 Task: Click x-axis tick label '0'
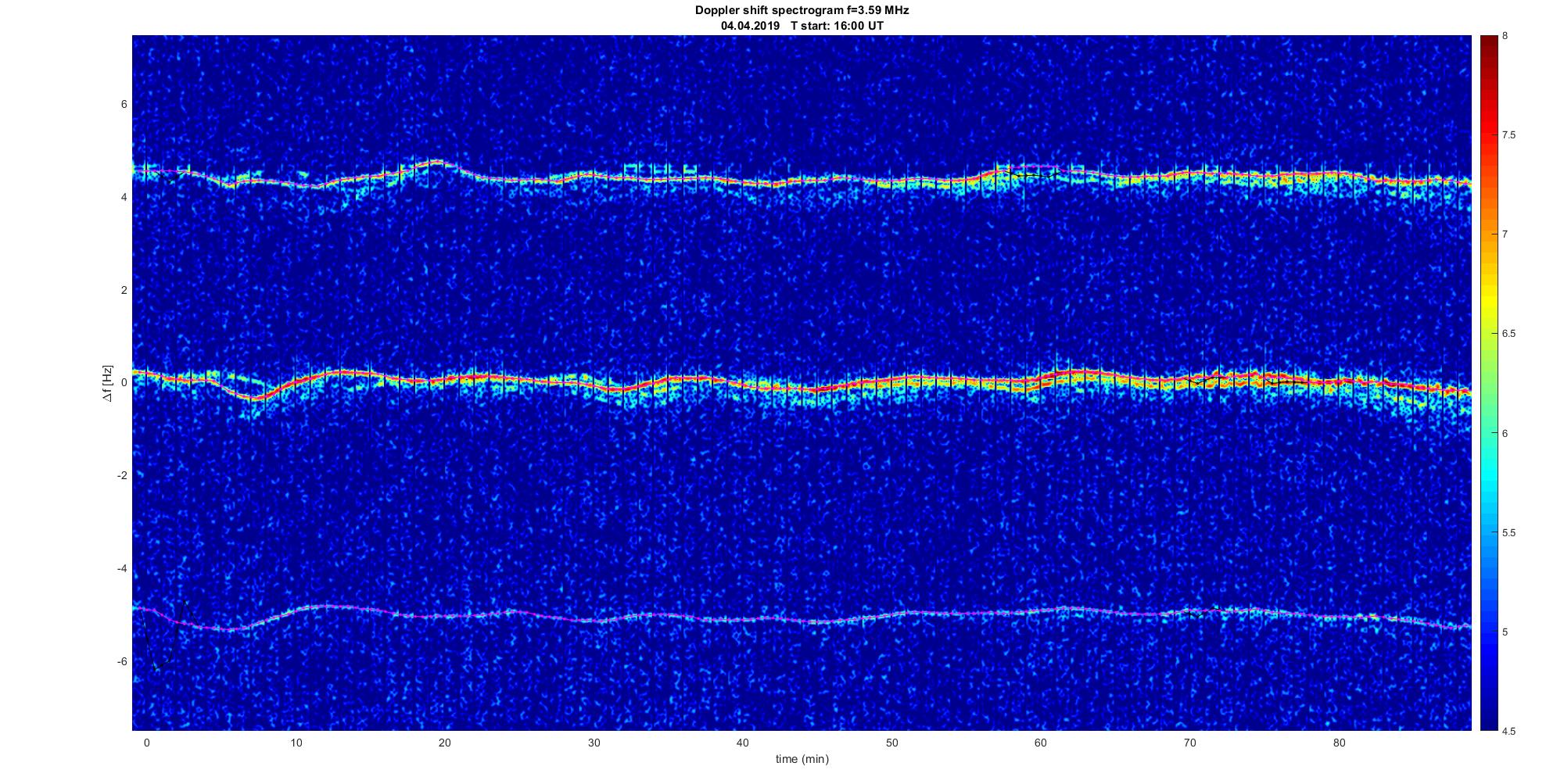click(146, 743)
